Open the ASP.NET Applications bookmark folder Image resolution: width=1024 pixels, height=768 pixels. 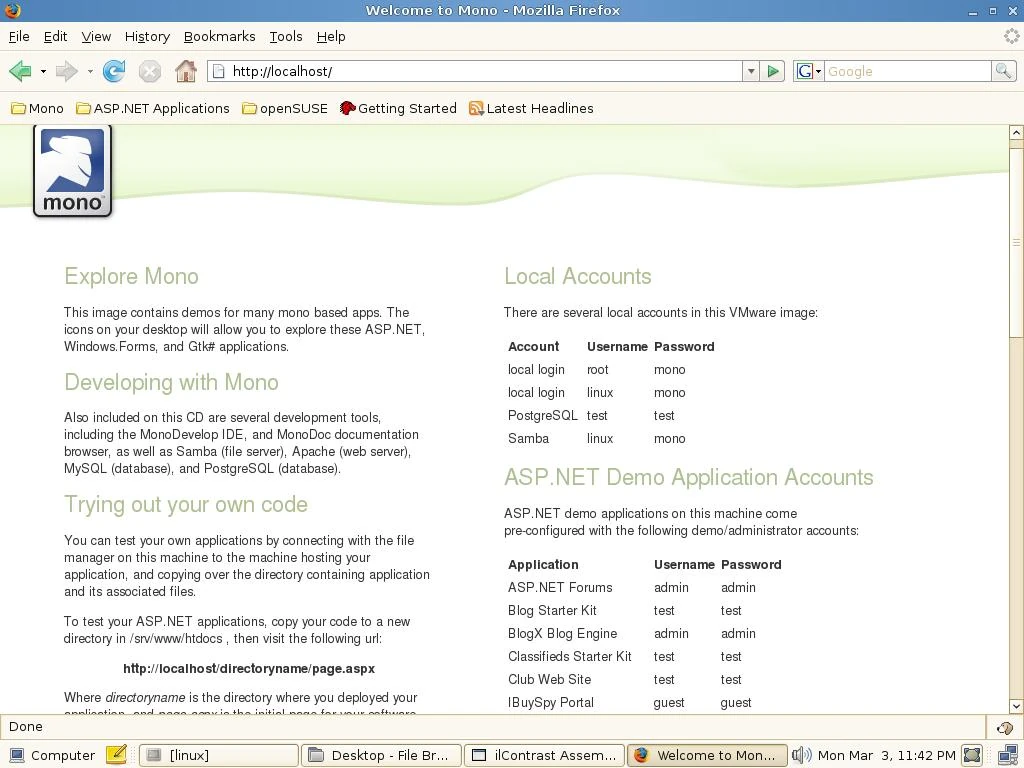coord(153,108)
